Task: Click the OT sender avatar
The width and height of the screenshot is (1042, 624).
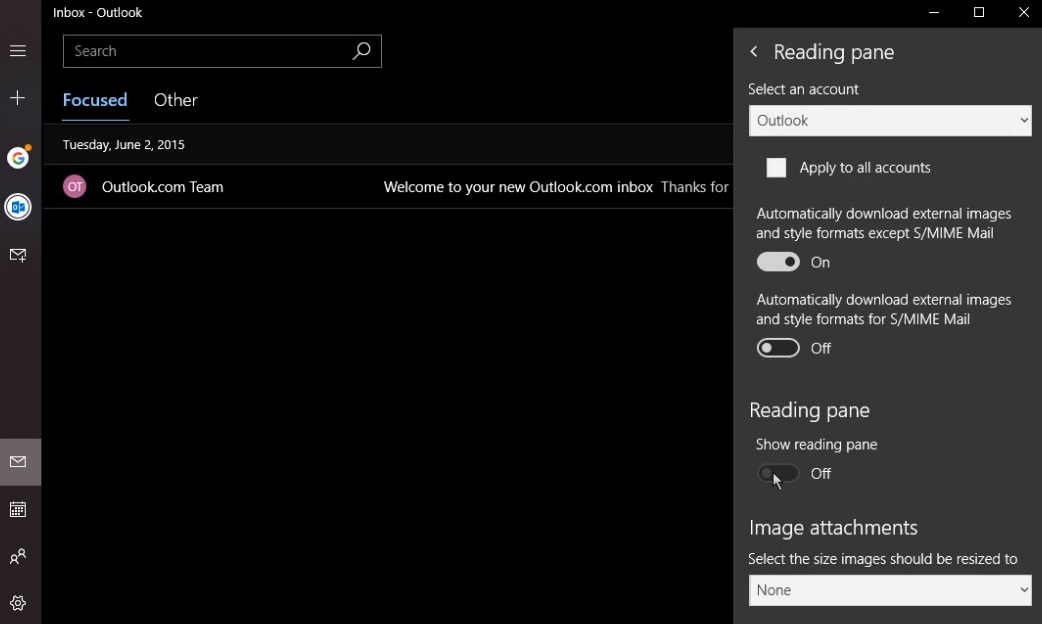Action: (74, 187)
